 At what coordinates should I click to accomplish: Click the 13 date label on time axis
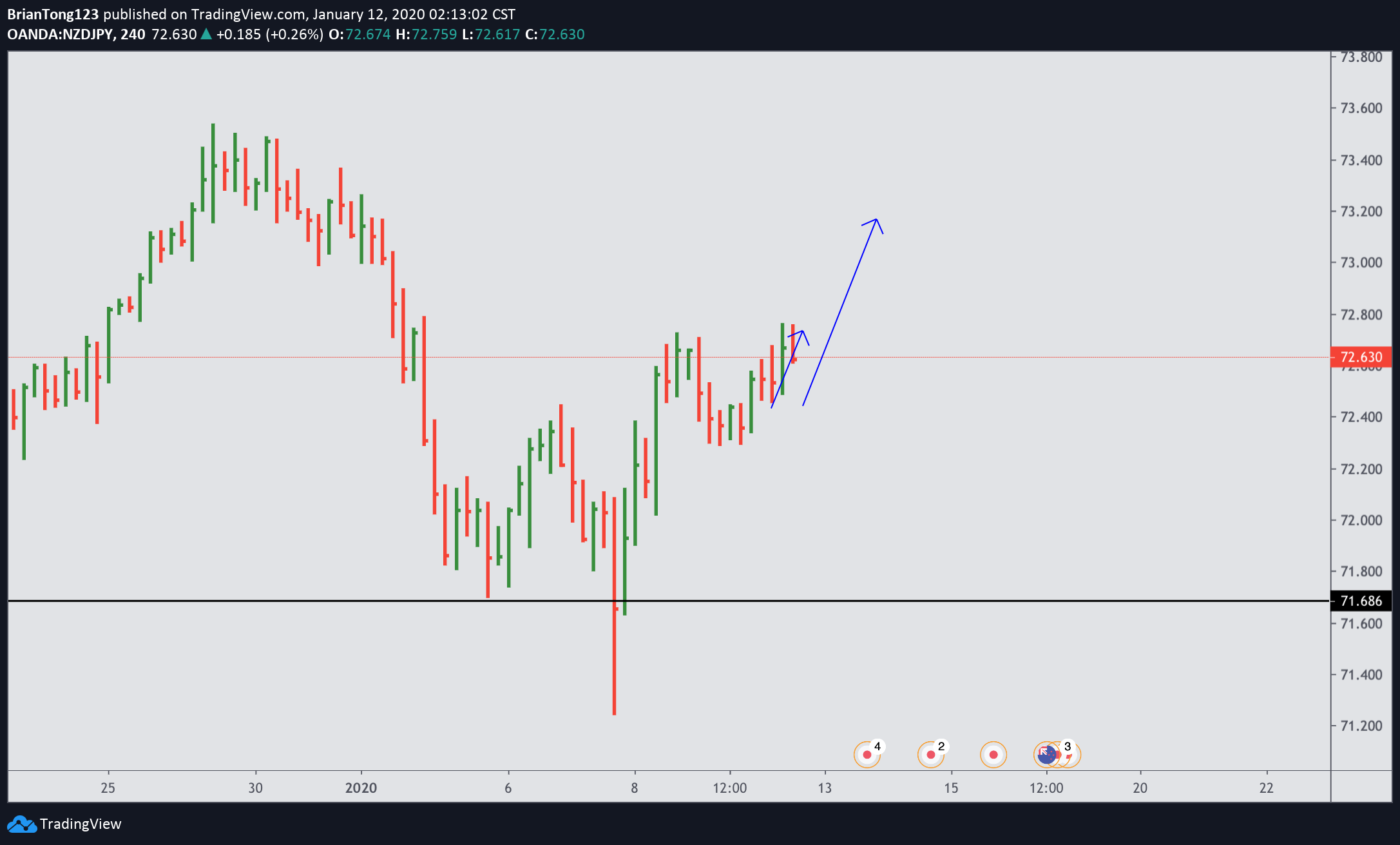825,788
